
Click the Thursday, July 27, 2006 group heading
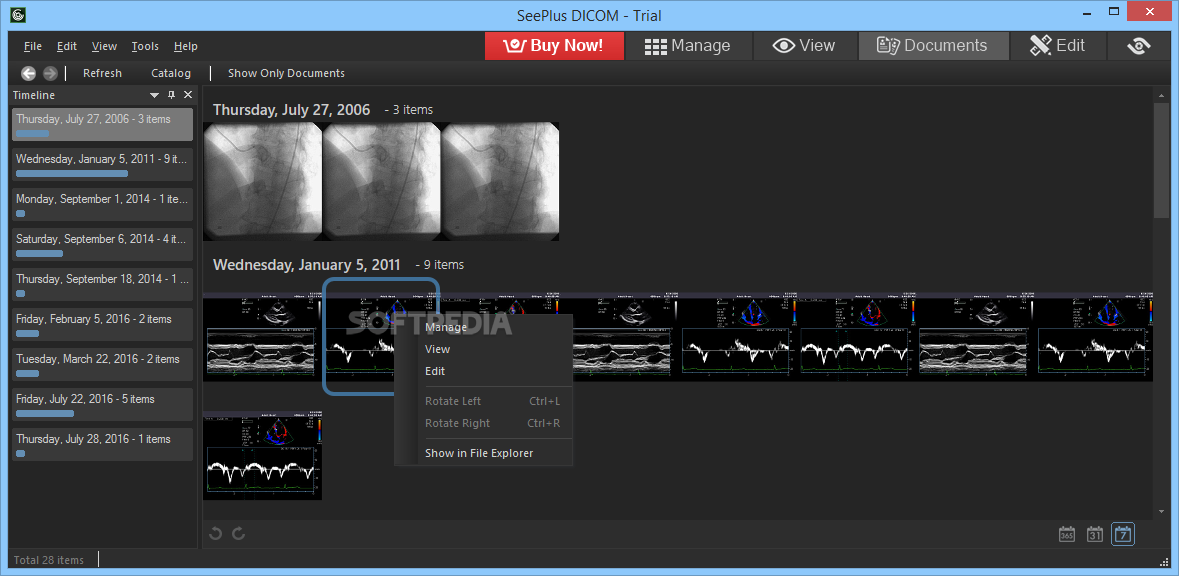[x=292, y=110]
